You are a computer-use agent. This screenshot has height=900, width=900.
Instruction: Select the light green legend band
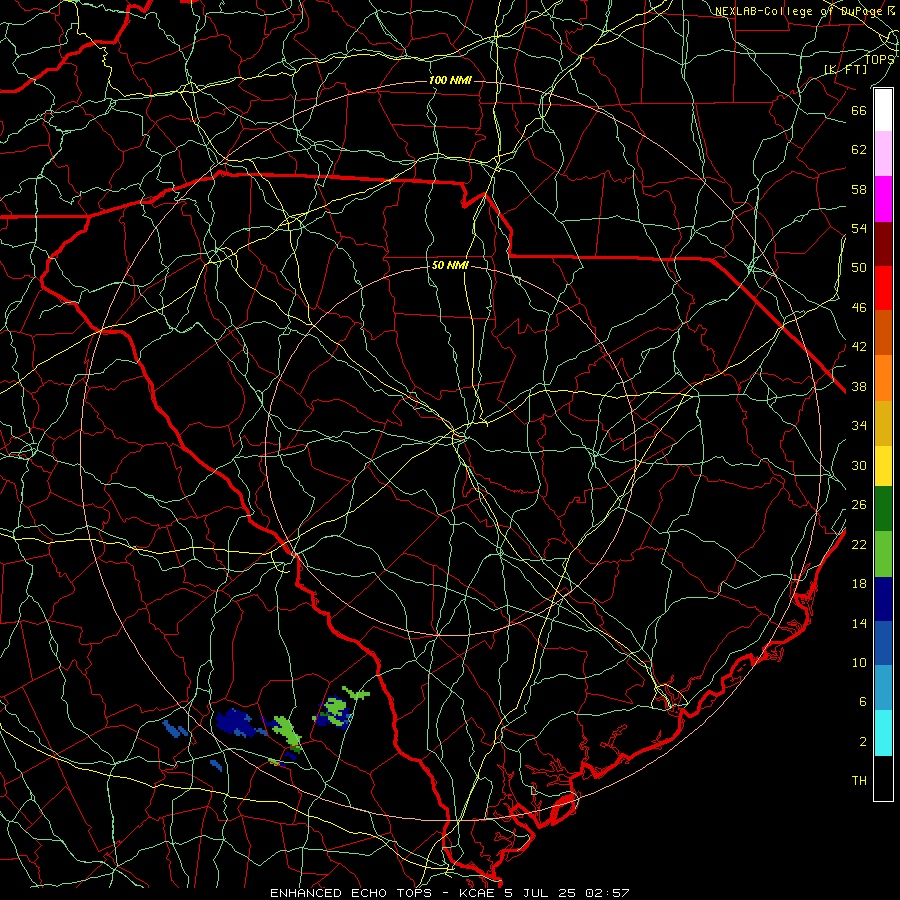click(x=883, y=554)
